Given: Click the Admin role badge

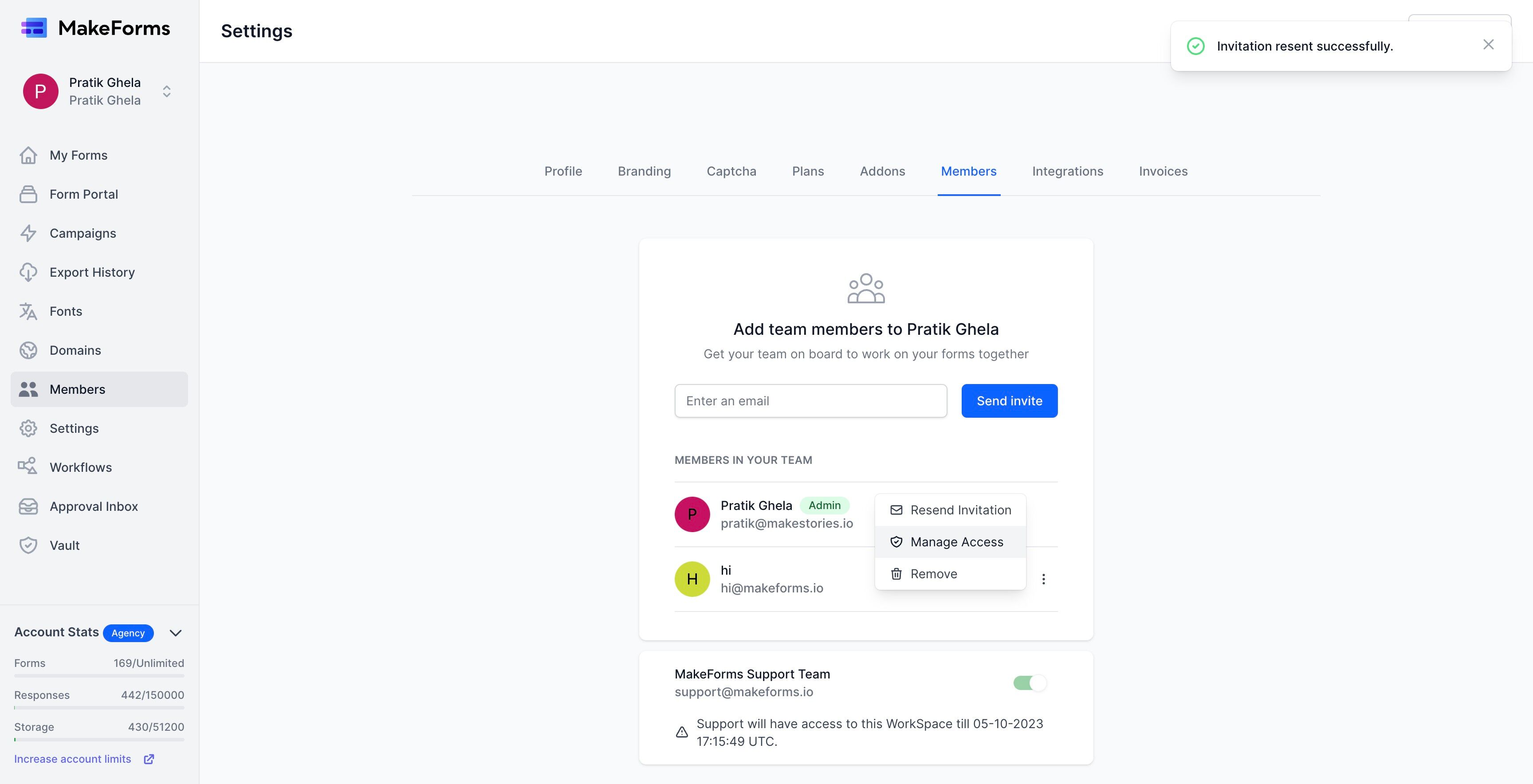Looking at the screenshot, I should click(x=824, y=505).
